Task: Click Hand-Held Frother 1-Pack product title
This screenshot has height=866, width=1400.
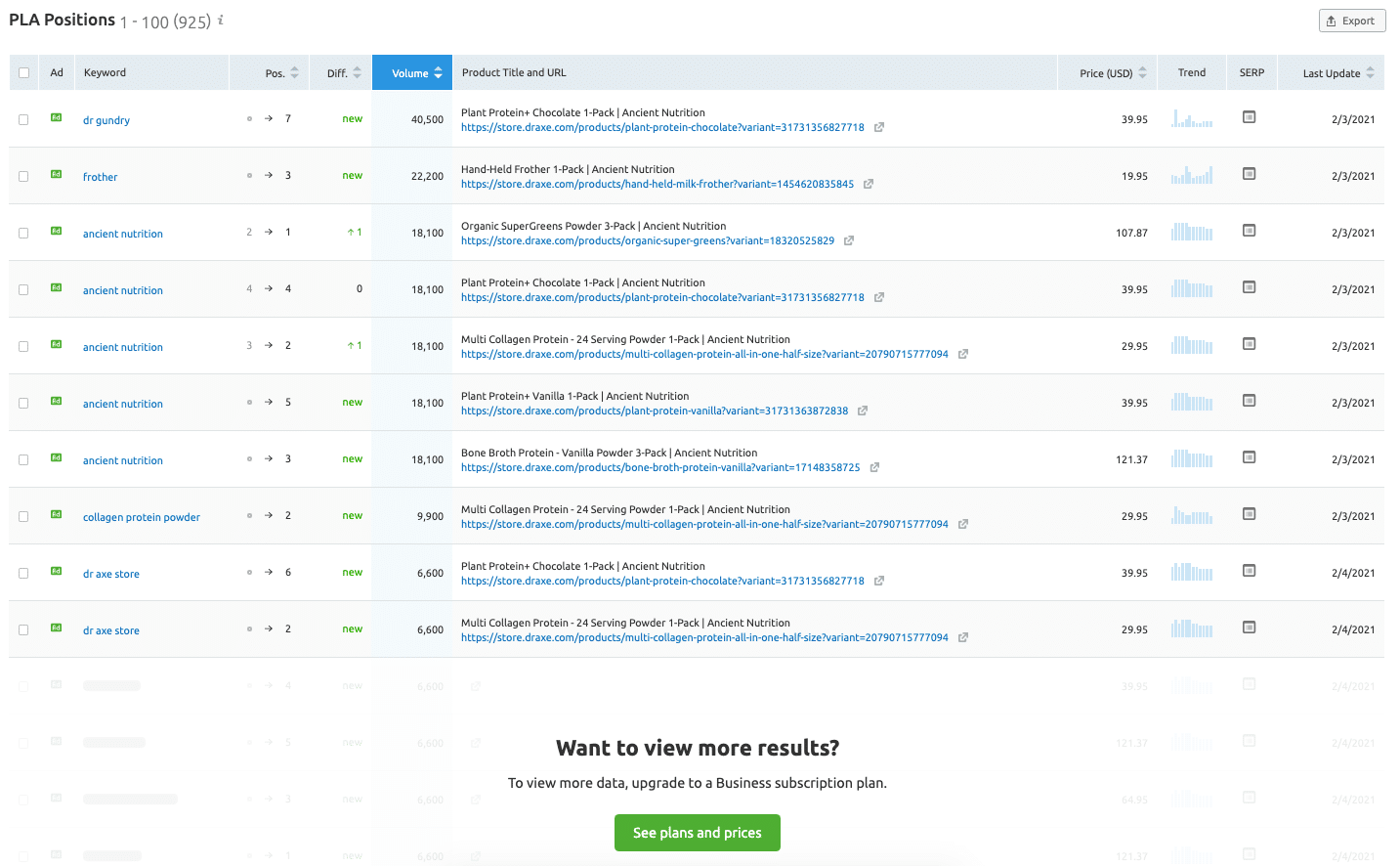Action: (568, 169)
